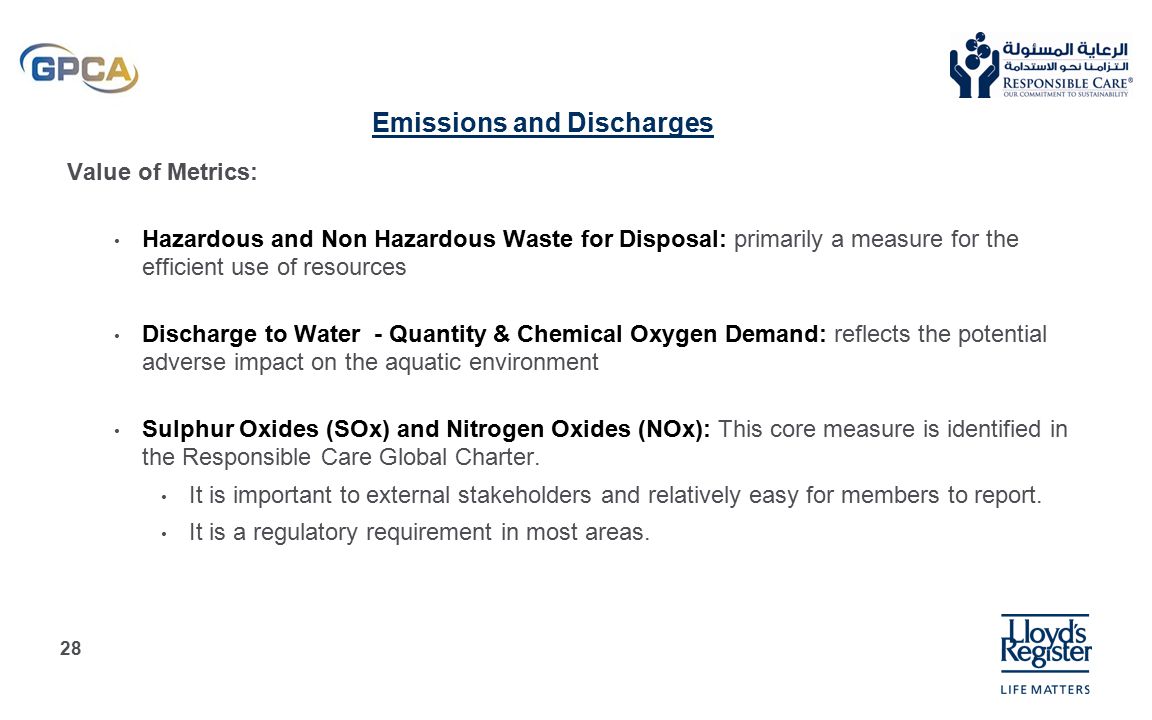The height and width of the screenshot is (720, 1152).
Task: Click the Emissions and Discharges title
Action: (x=542, y=123)
